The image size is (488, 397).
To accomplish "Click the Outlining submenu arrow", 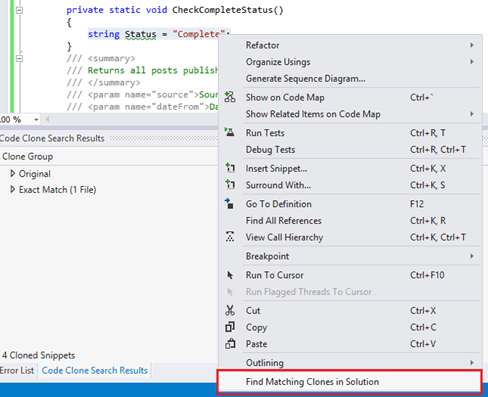I will 472,362.
